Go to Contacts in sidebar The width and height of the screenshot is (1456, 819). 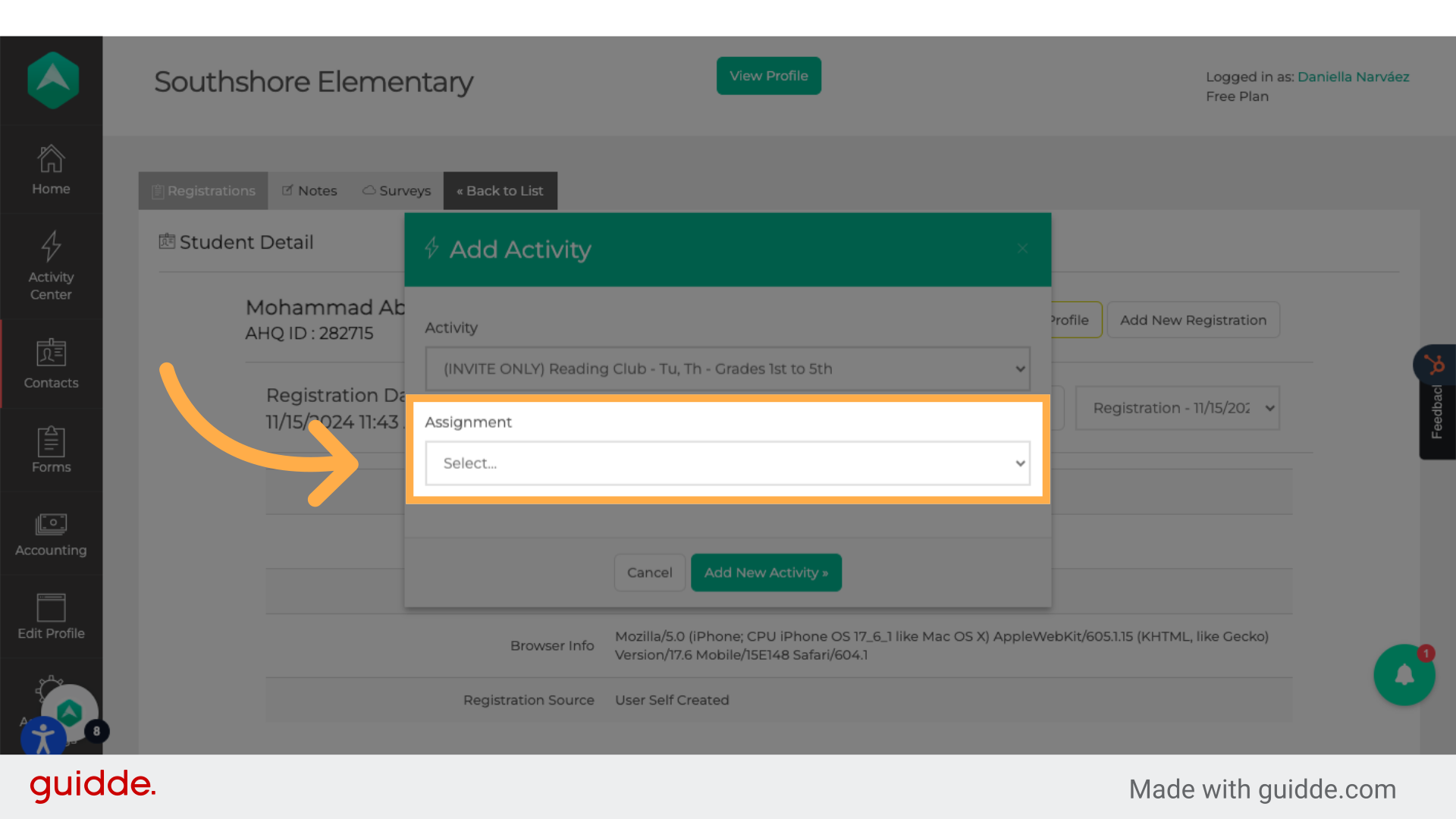pos(51,364)
